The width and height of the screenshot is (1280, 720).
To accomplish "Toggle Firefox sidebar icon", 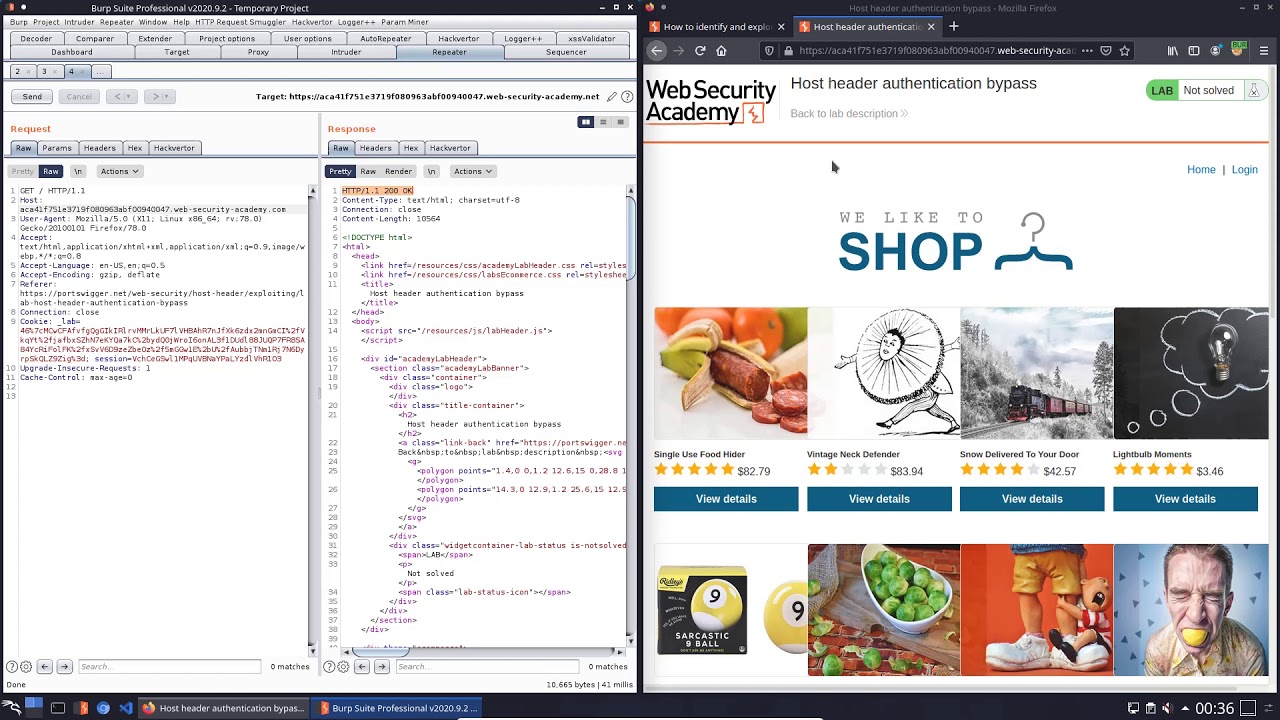I will pyautogui.click(x=1194, y=51).
